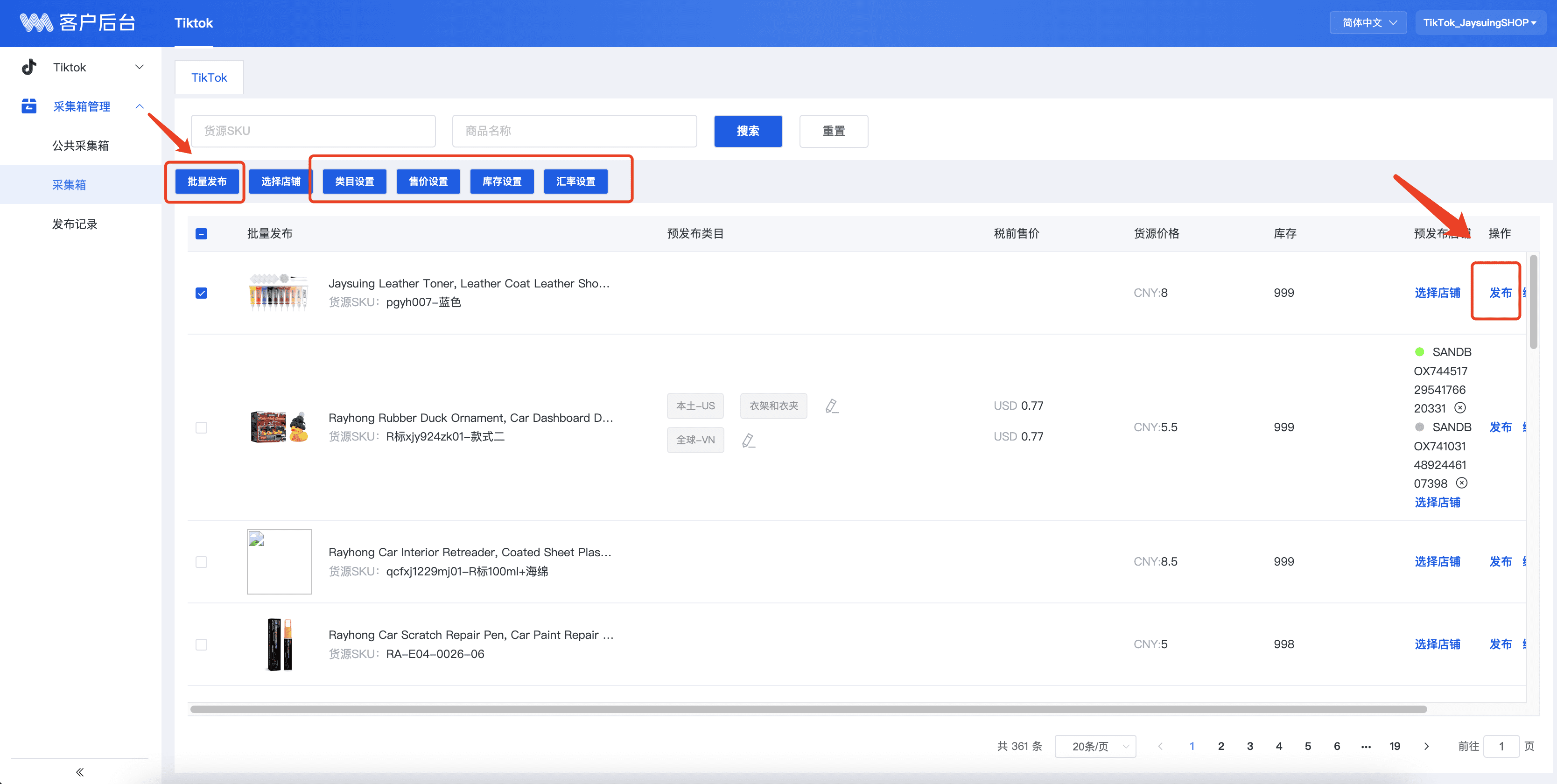
Task: Remove store SANDBOX7445172954176620331 with x icon
Action: (1460, 408)
